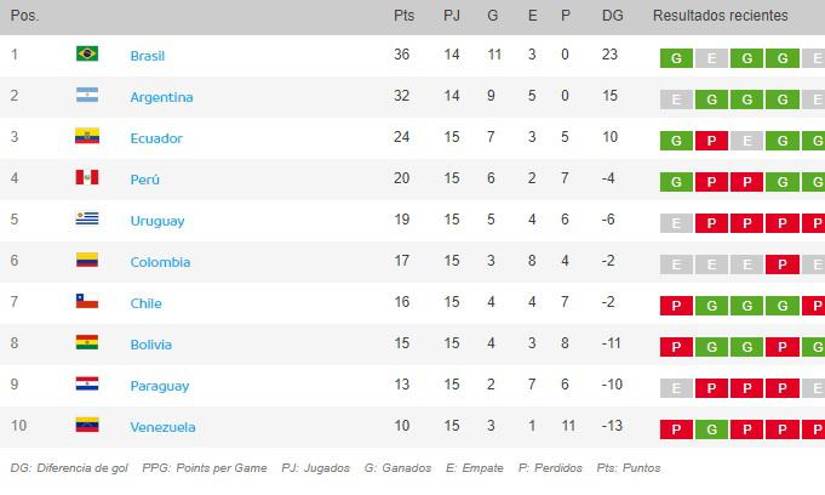825x495 pixels.
Task: Click Brasil's first green G result badge
Action: tap(676, 58)
